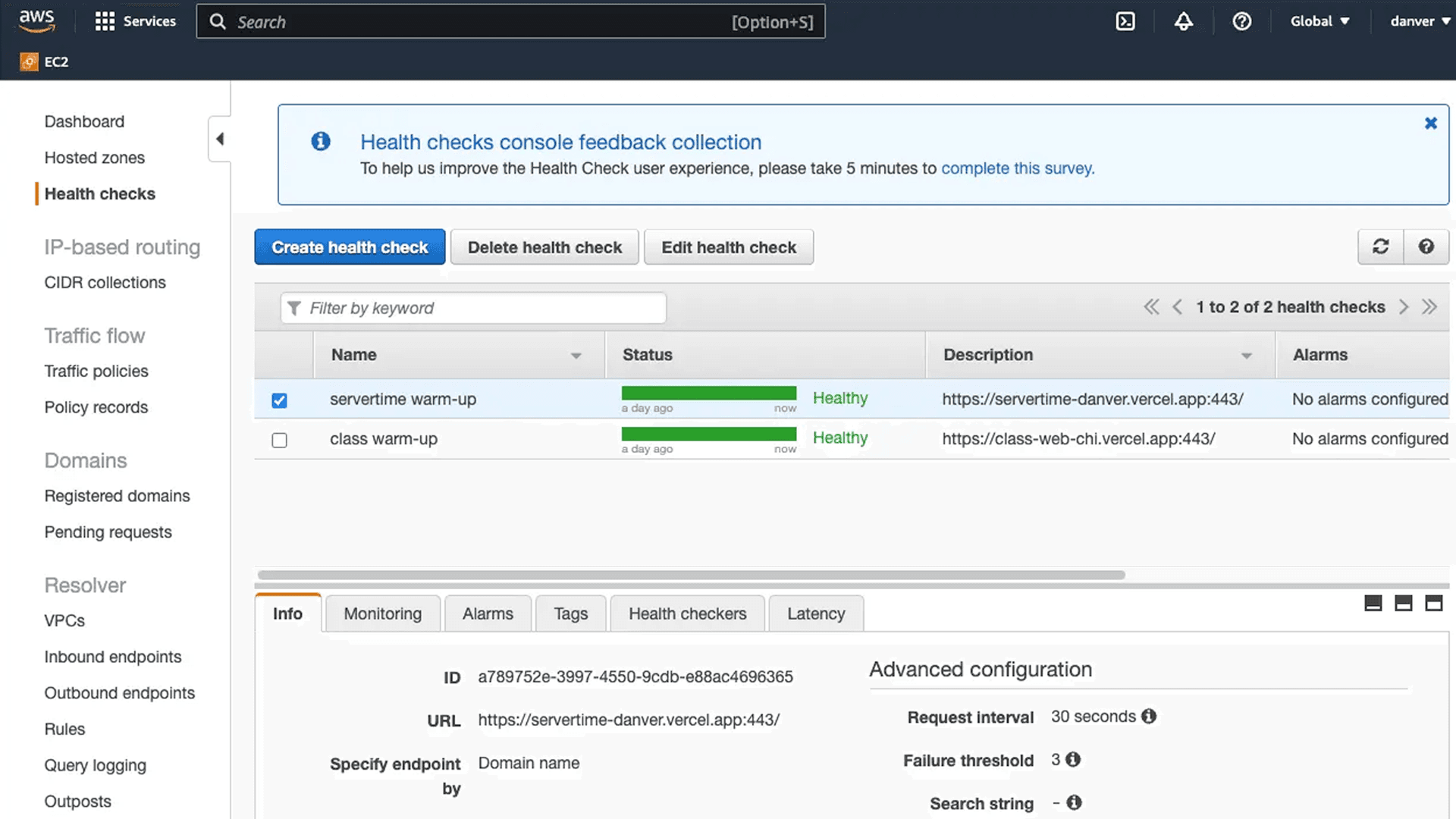Switch to the Latency tab
1456x819 pixels.
click(816, 613)
